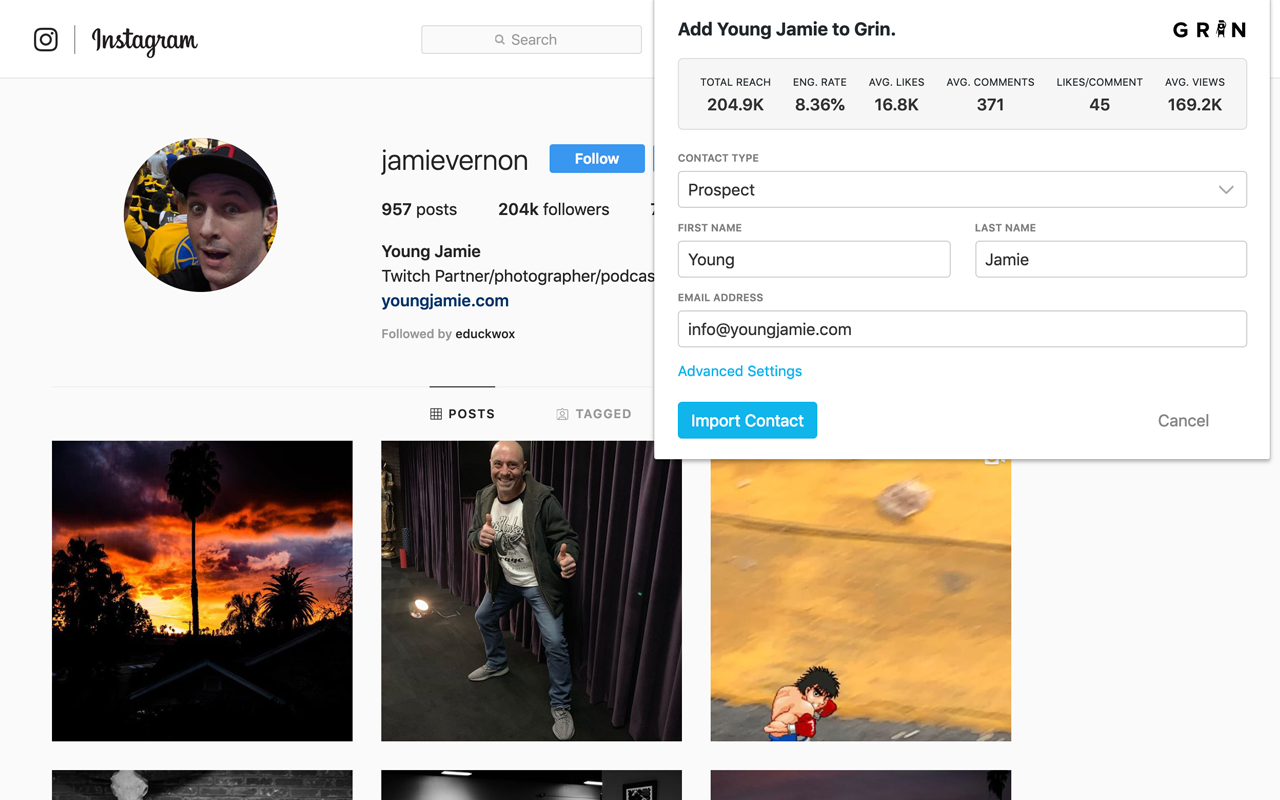Open the Instagram wordmark home link
Image resolution: width=1280 pixels, height=800 pixels.
point(145,41)
